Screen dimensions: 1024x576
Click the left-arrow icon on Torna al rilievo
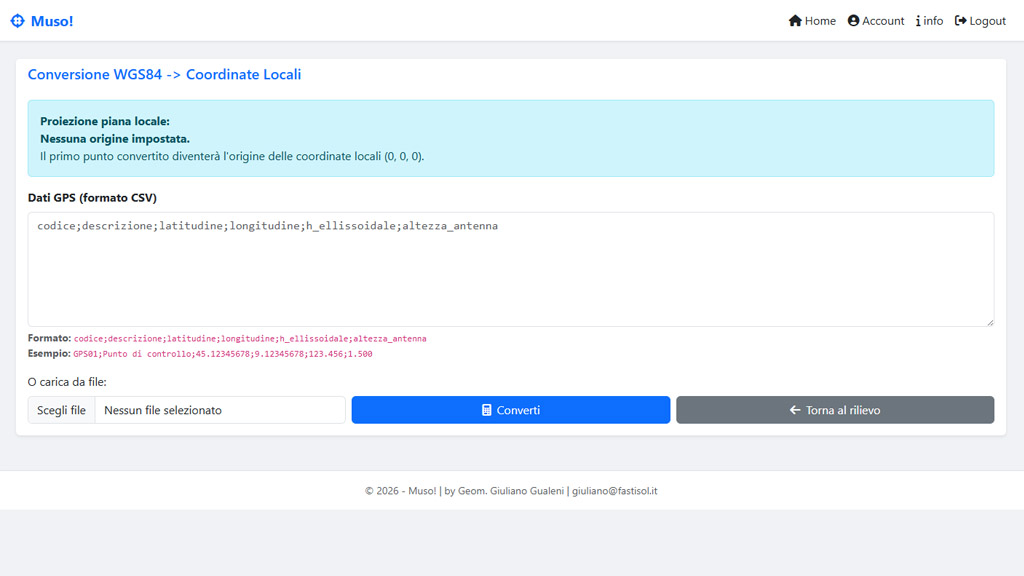point(795,410)
